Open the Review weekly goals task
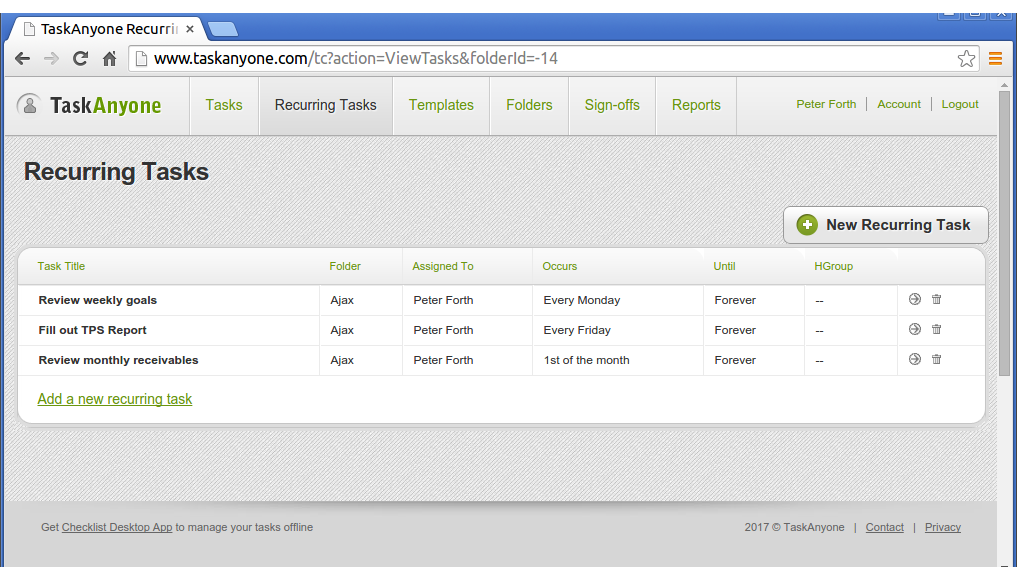The height and width of the screenshot is (580, 1017). point(97,300)
